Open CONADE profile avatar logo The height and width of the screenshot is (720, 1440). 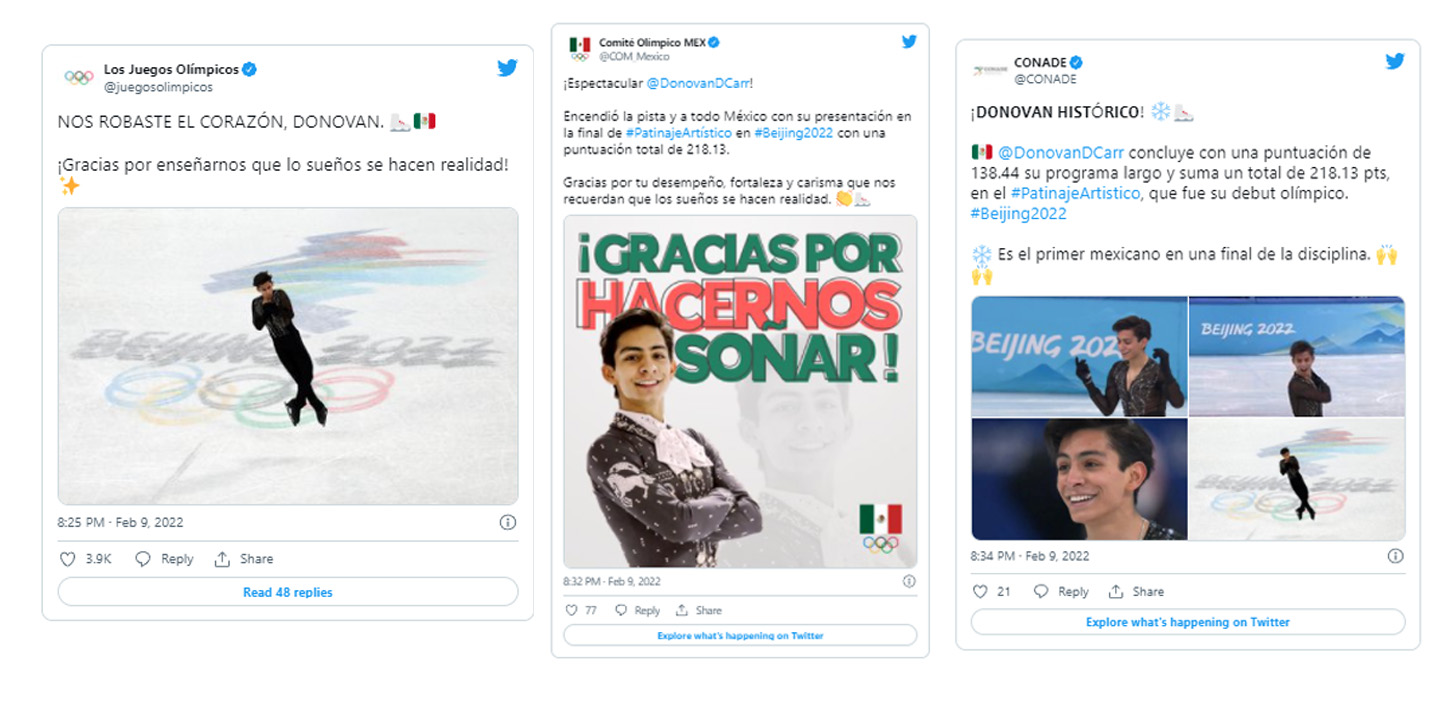tap(990, 70)
